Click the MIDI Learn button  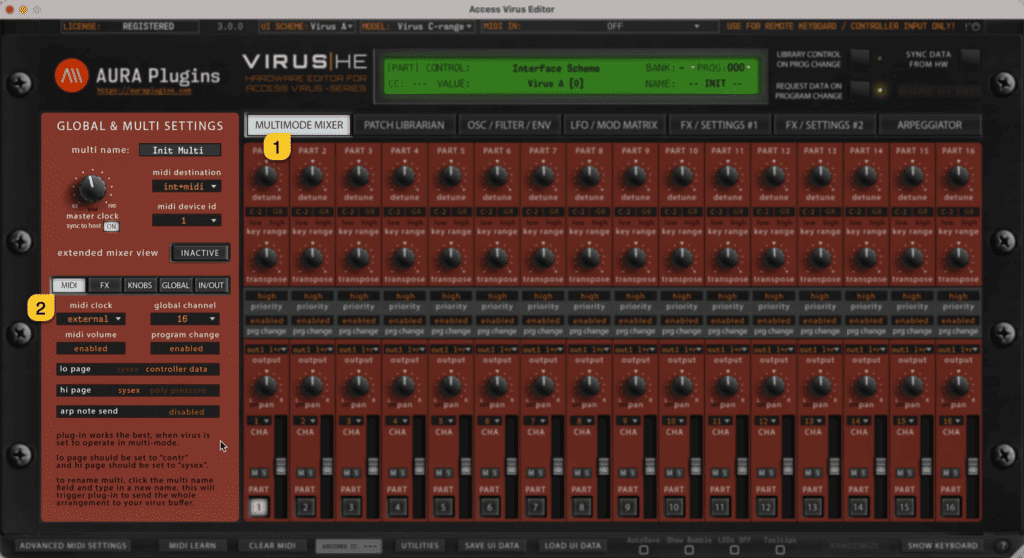coord(193,546)
